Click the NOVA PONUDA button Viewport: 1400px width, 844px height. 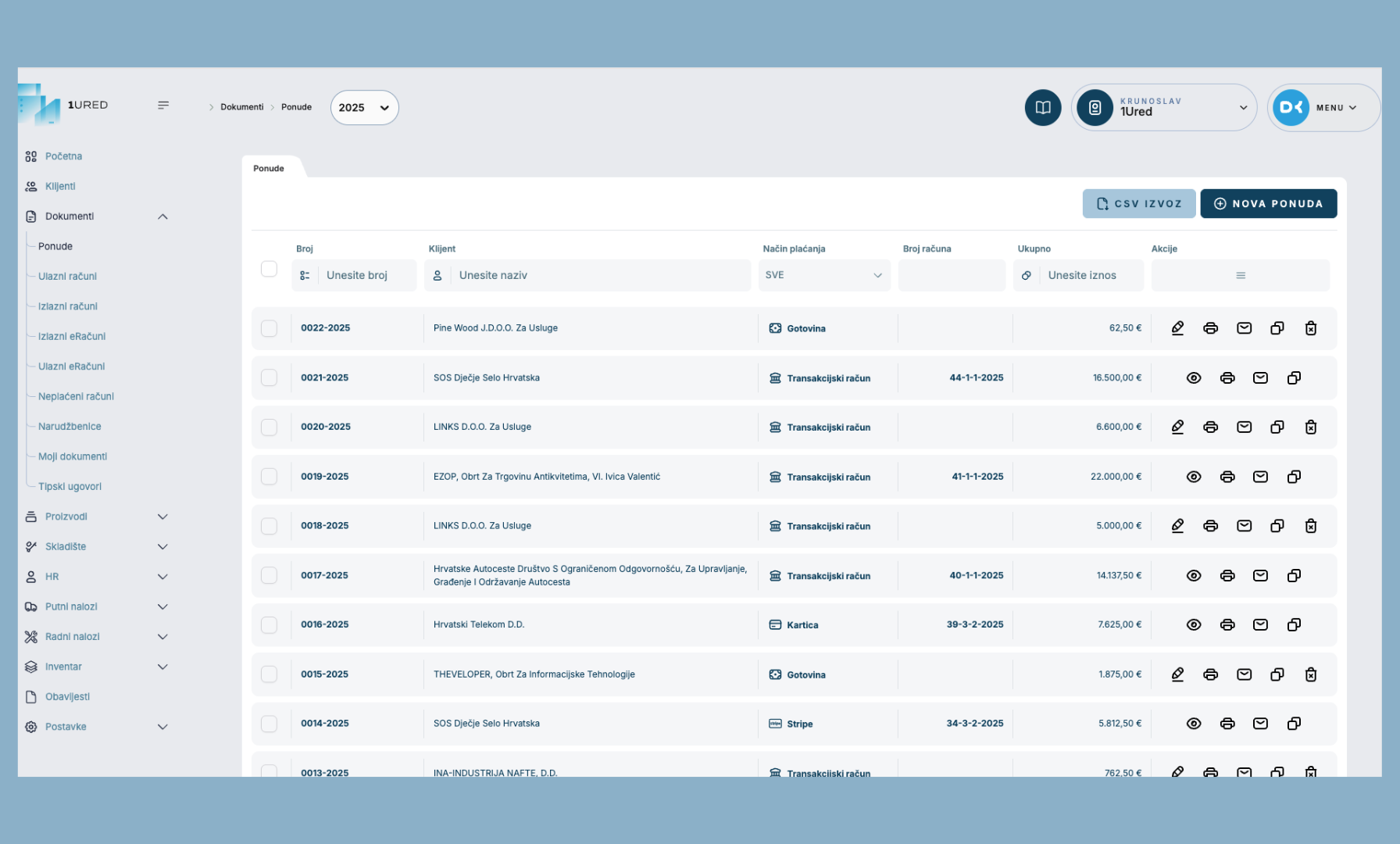point(1268,204)
